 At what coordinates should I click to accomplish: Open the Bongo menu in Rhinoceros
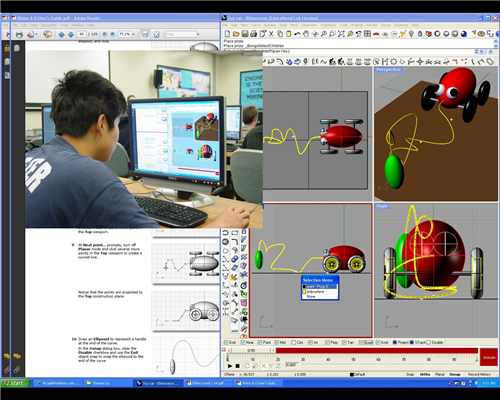click(x=386, y=25)
